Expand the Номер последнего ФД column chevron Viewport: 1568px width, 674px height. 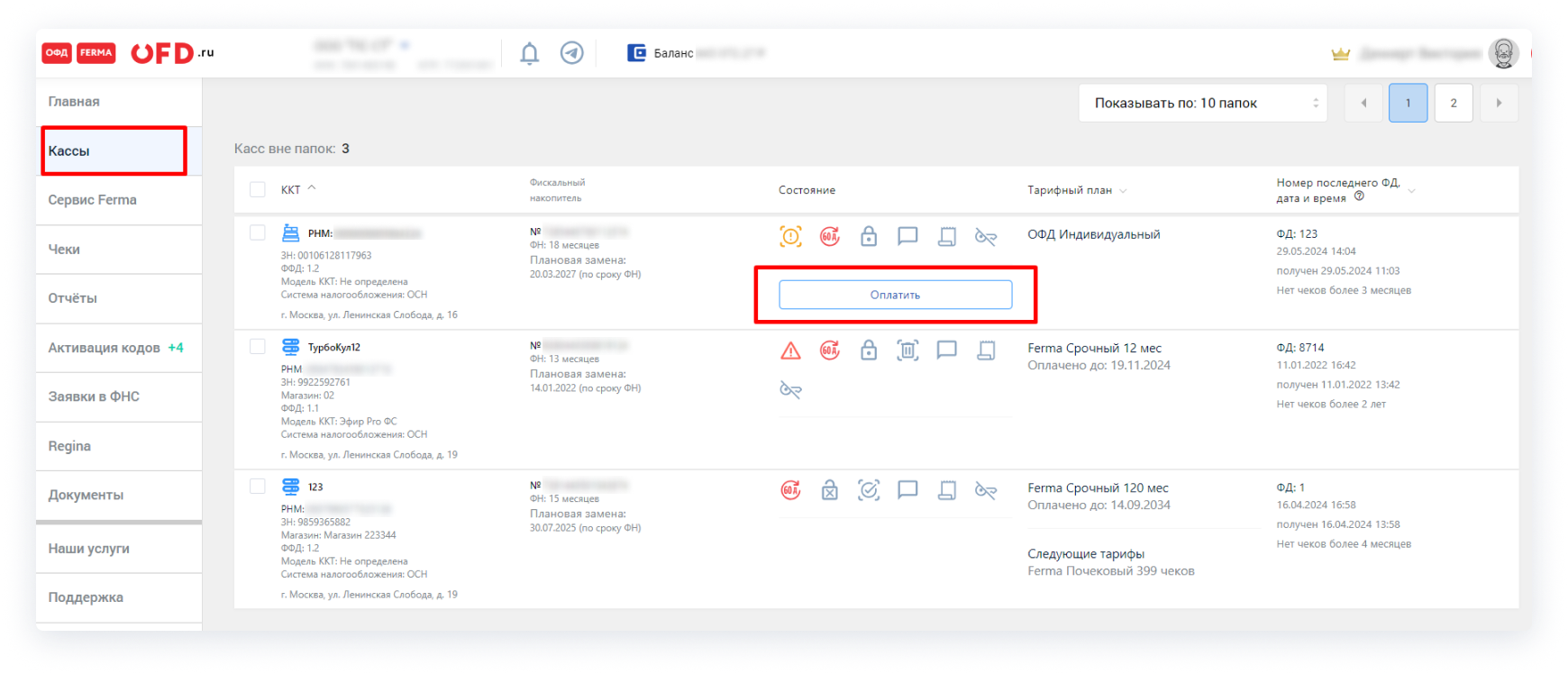1411,191
